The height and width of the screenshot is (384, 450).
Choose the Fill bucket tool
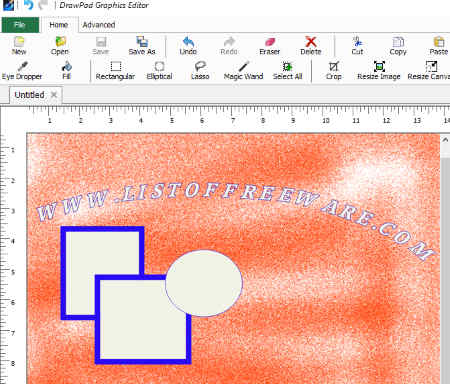[x=67, y=71]
